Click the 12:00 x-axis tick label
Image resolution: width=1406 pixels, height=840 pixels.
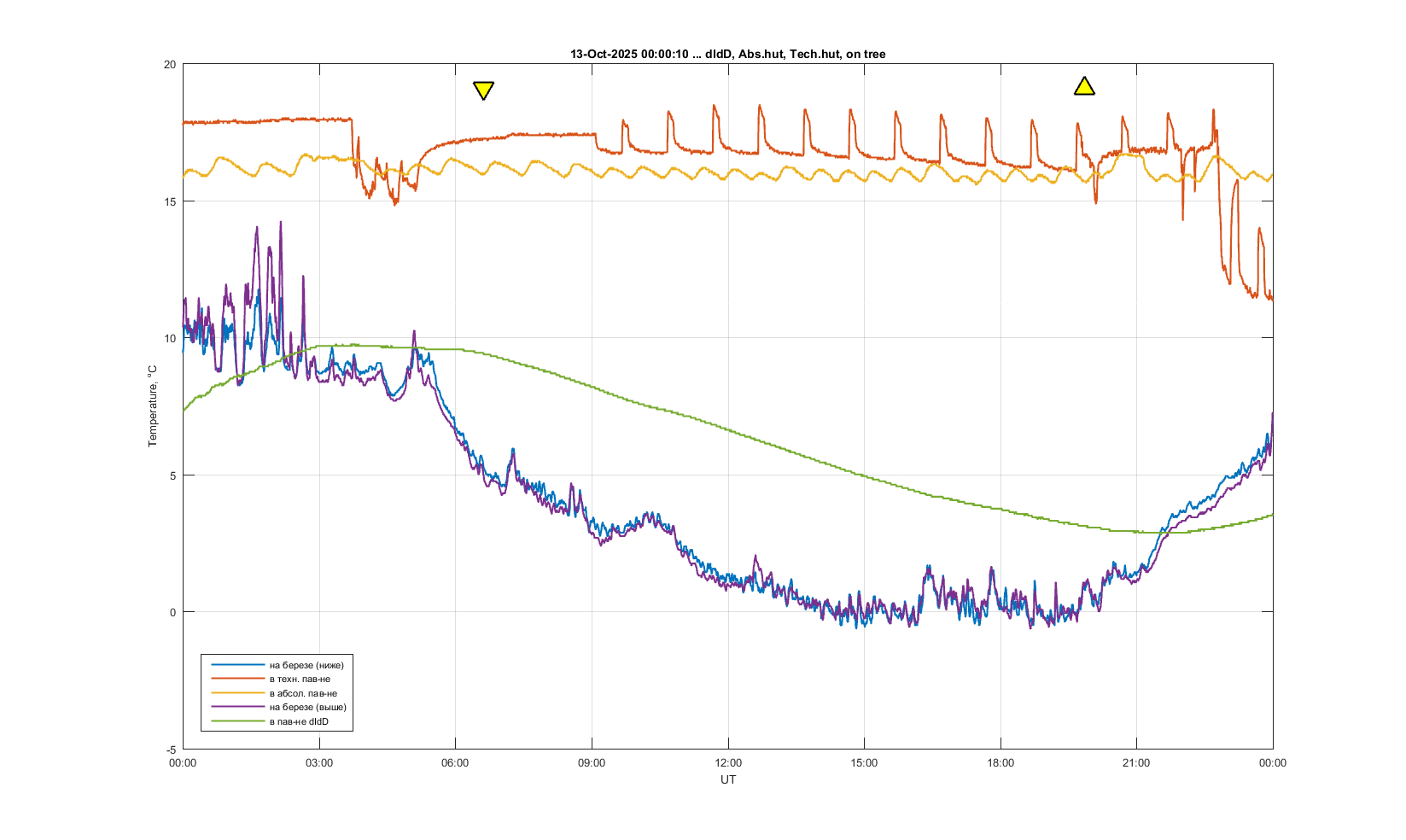[727, 763]
